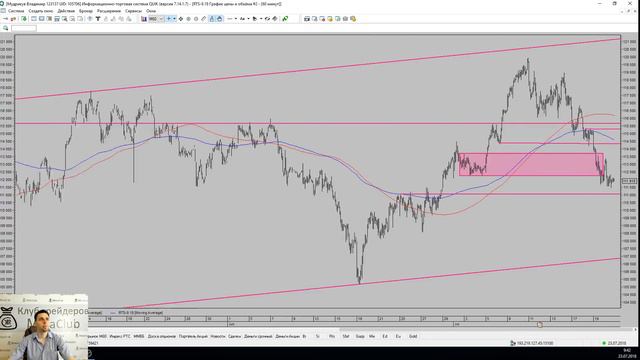Viewport: 640px width, 360px height.
Task: Click the chart interval field showing 60
Action: 153,19
